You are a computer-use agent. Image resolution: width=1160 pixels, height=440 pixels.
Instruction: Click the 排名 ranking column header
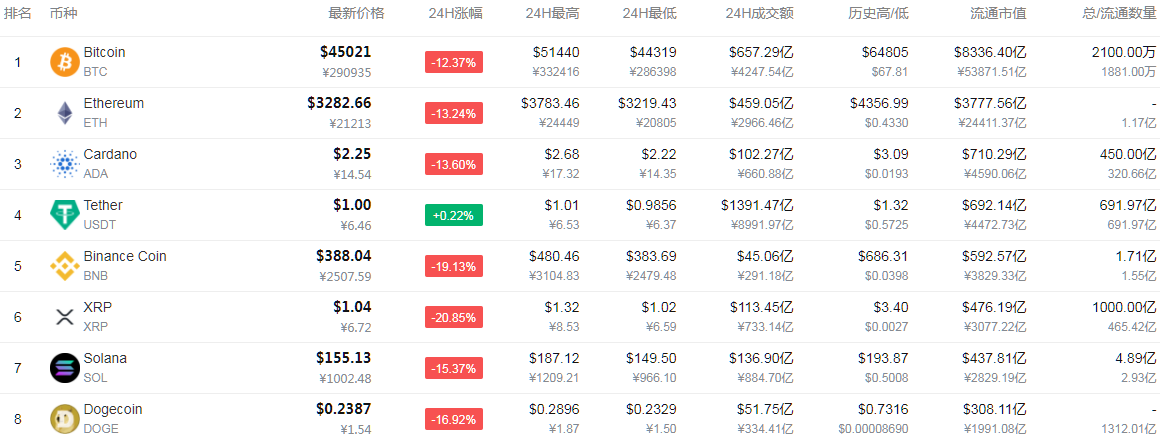tap(18, 13)
